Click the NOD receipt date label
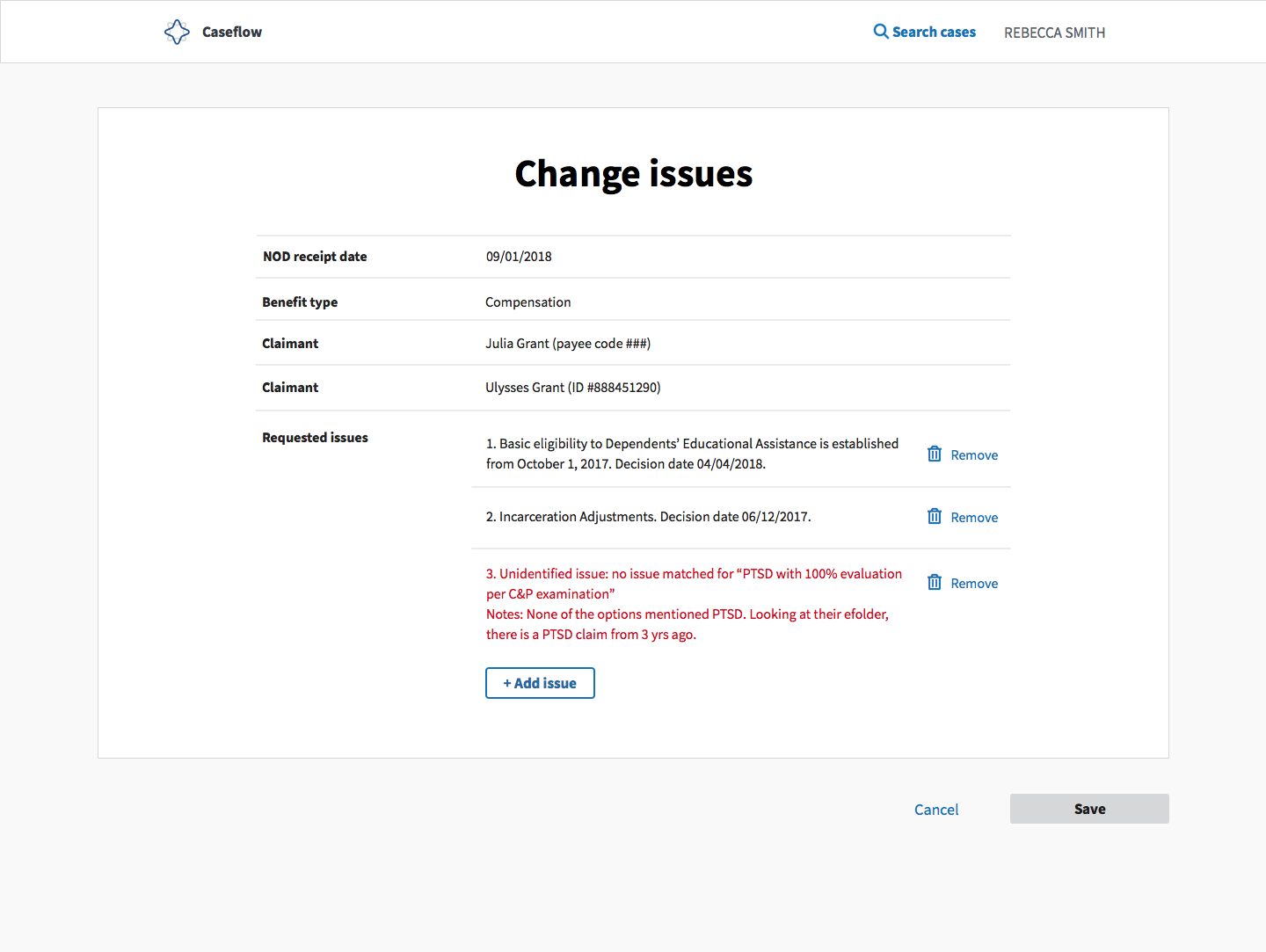The image size is (1266, 952). point(315,257)
